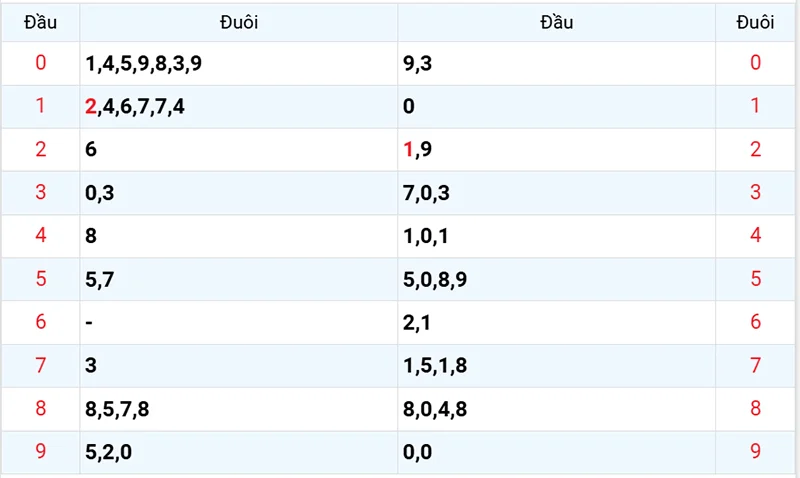The width and height of the screenshot is (800, 478).
Task: Select the red 1 before the 9
Action: 408,150
